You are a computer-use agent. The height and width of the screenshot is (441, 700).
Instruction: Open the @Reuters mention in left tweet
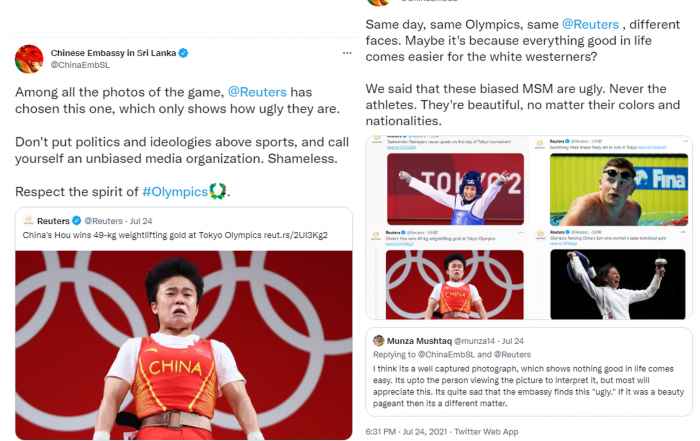click(x=257, y=92)
